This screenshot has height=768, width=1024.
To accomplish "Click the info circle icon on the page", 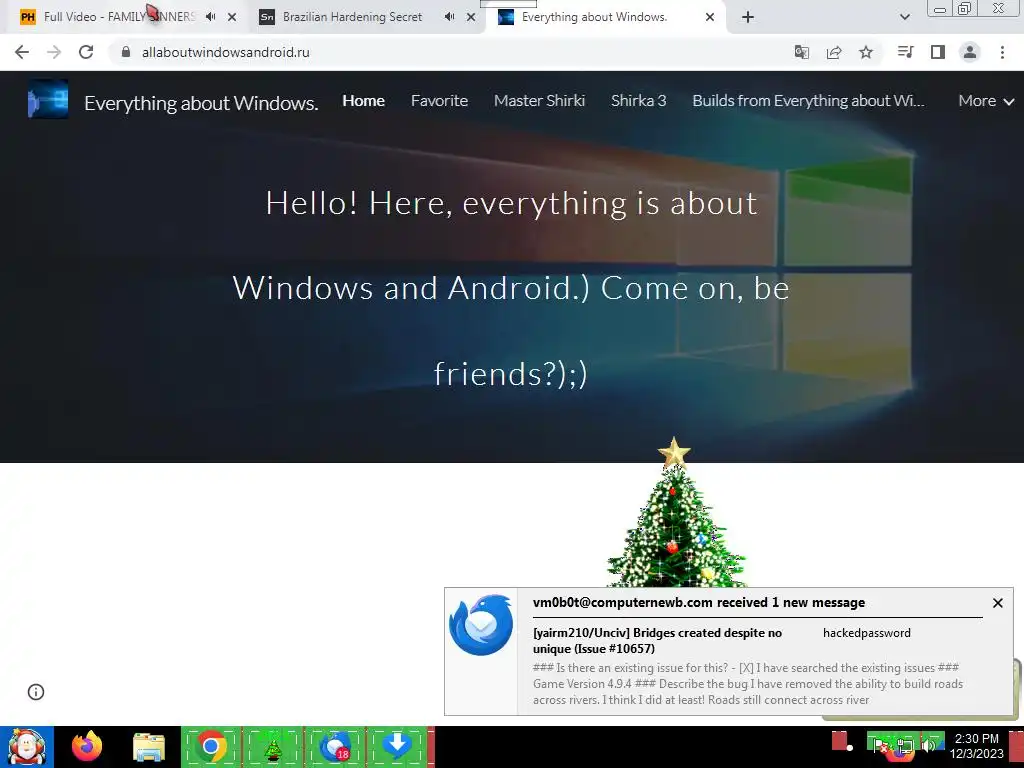I will point(36,692).
